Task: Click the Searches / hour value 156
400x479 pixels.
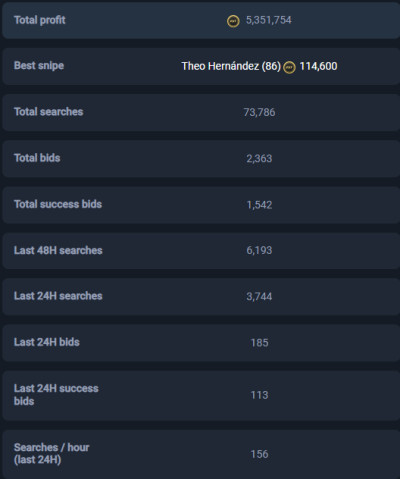Action: point(259,454)
